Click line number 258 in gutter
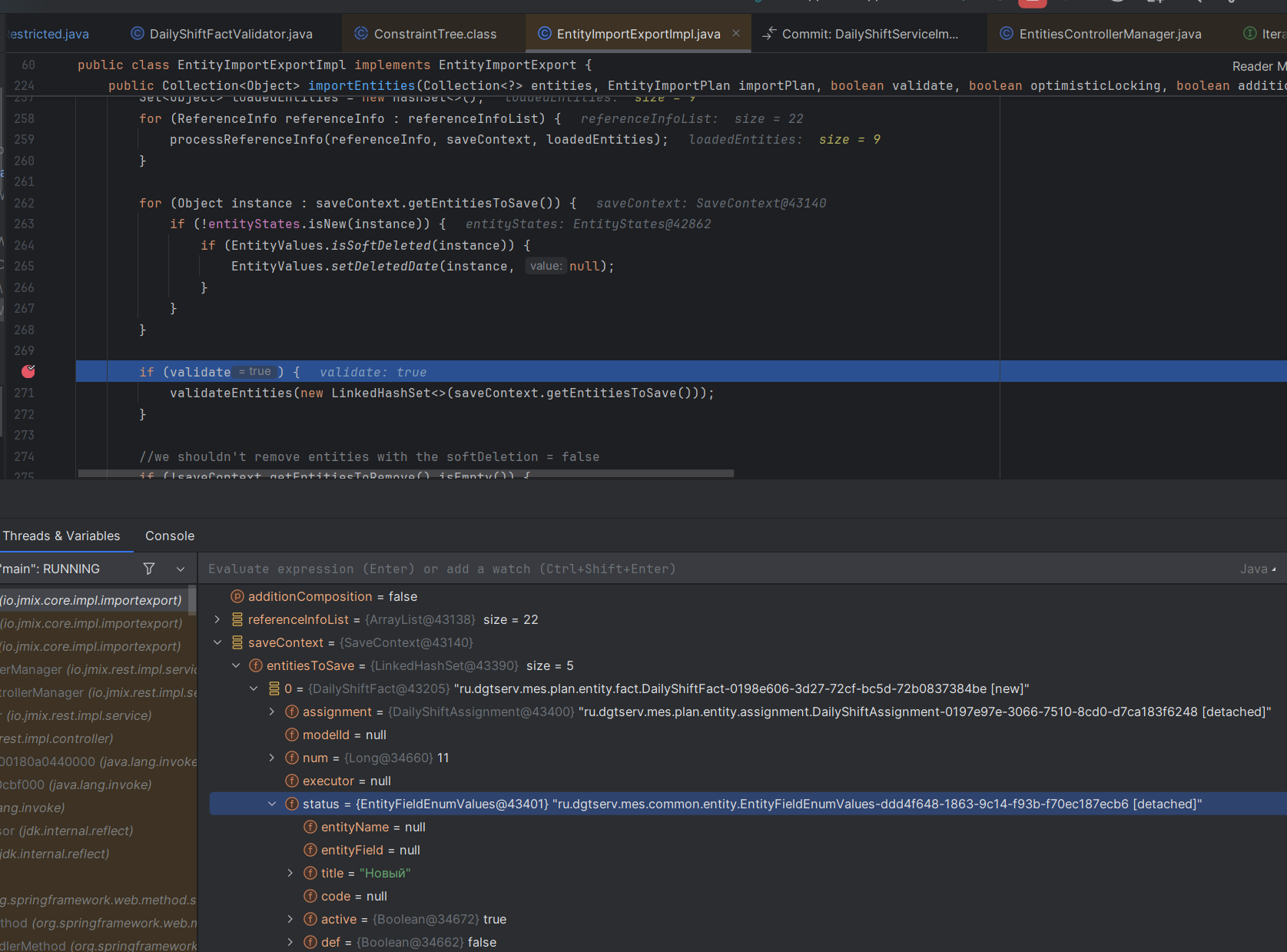 (24, 118)
